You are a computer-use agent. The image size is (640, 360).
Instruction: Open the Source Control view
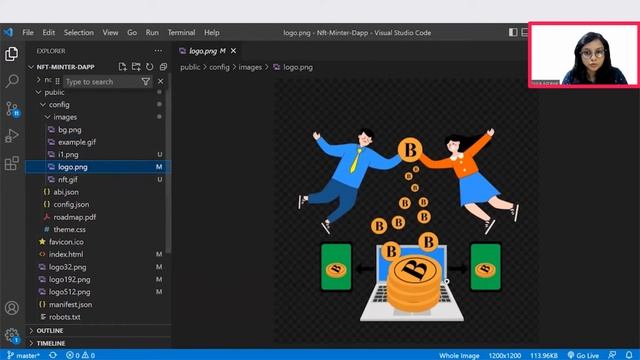click(x=12, y=109)
